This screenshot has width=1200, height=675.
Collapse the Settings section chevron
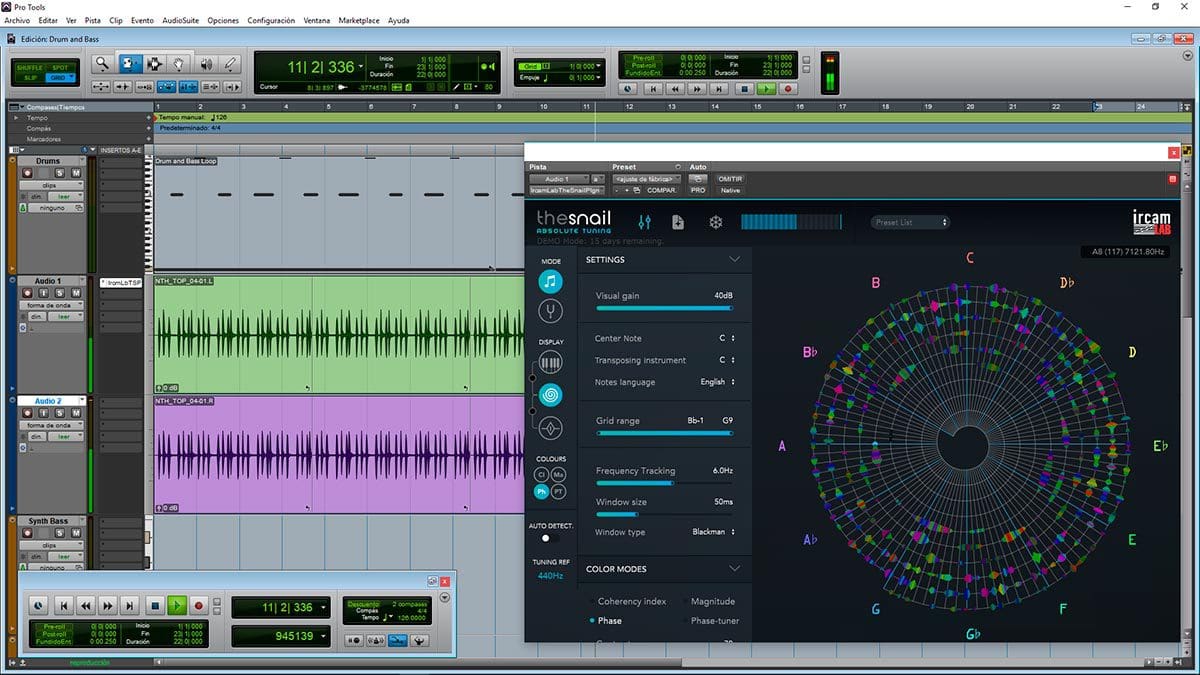[734, 260]
